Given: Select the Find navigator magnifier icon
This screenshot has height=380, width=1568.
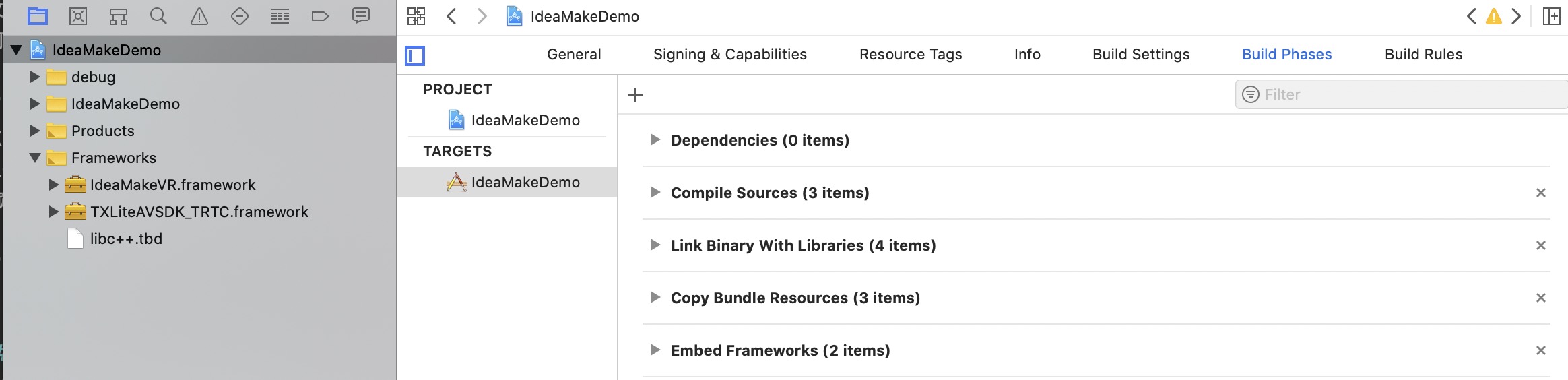Looking at the screenshot, I should pos(158,16).
